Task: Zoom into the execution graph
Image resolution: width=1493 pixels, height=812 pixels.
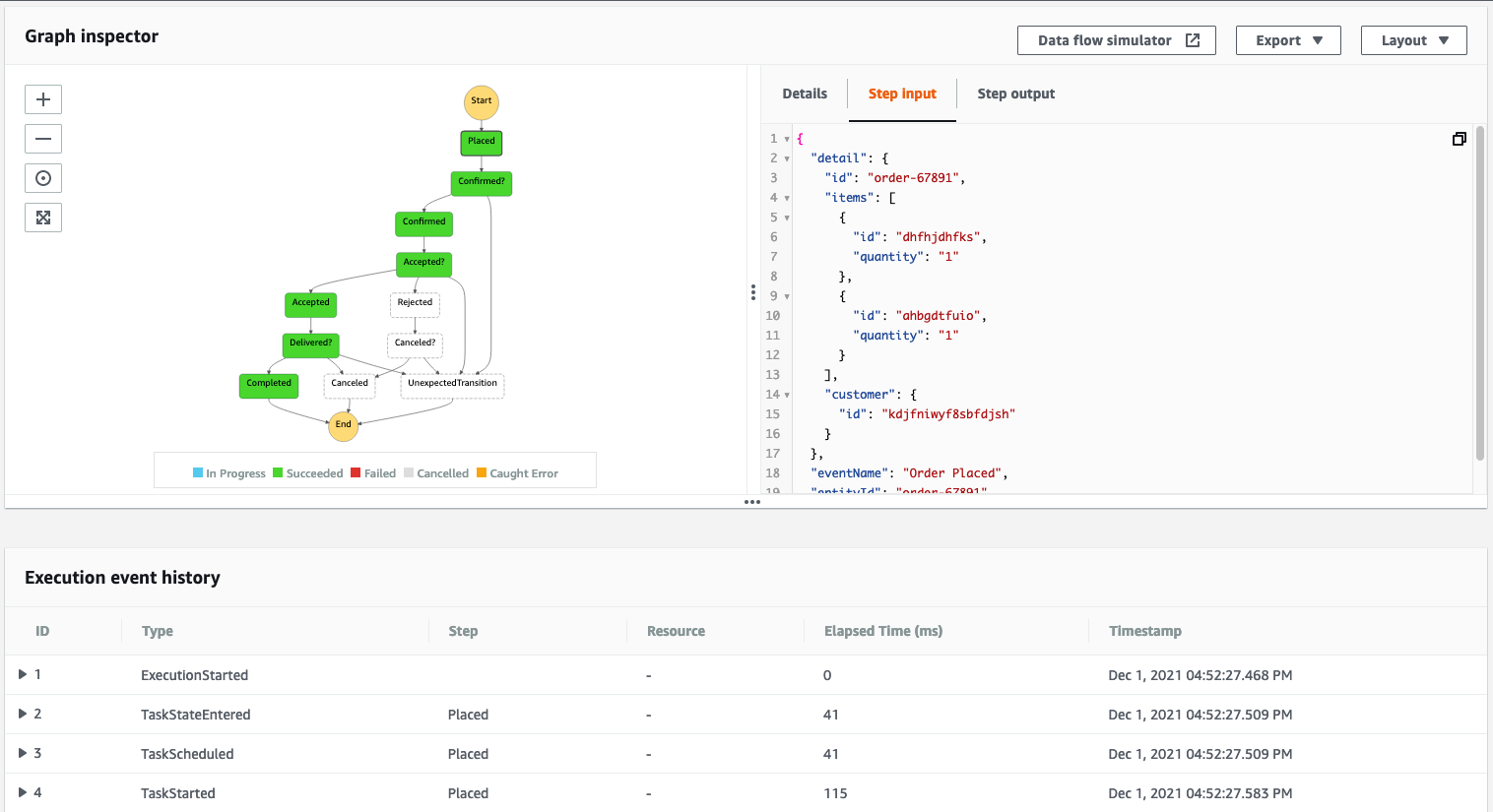Action: click(42, 98)
